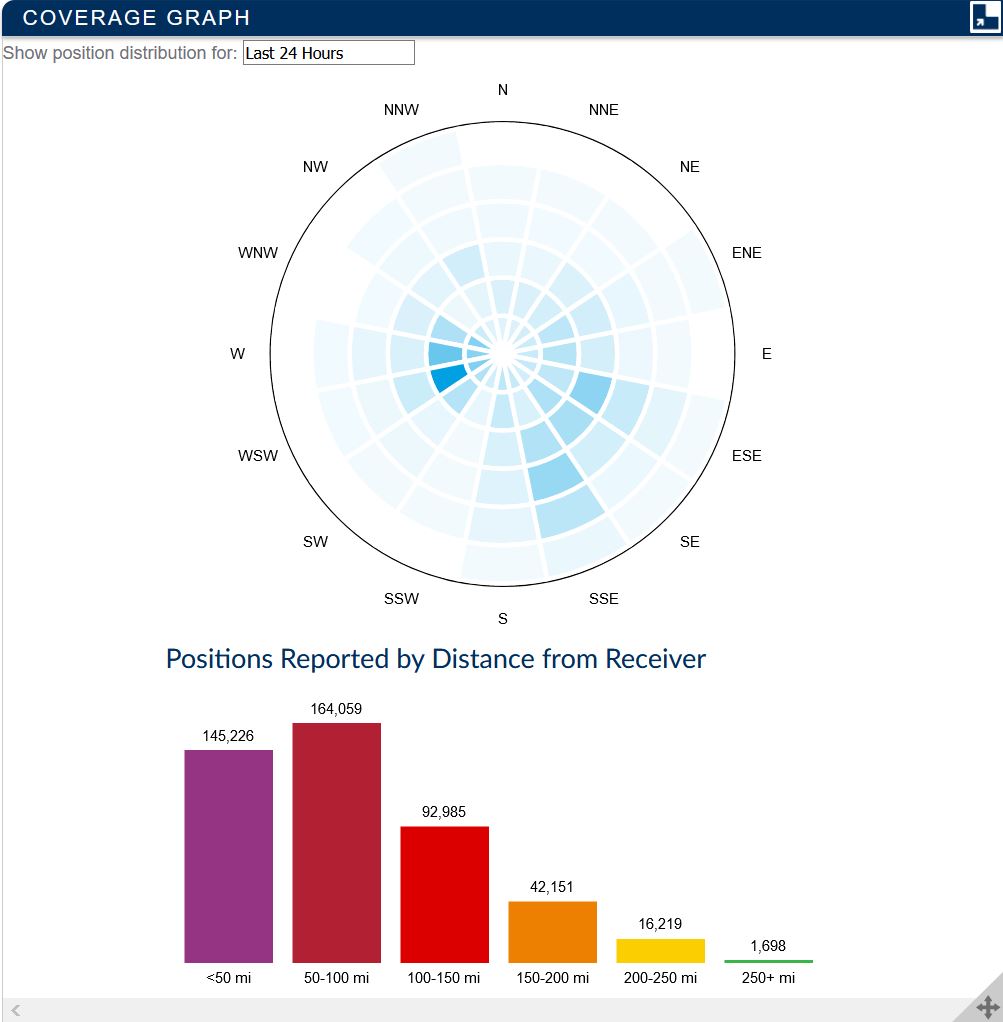Select the dark red 50-100 mi bar
The height and width of the screenshot is (1022, 1003).
point(336,842)
